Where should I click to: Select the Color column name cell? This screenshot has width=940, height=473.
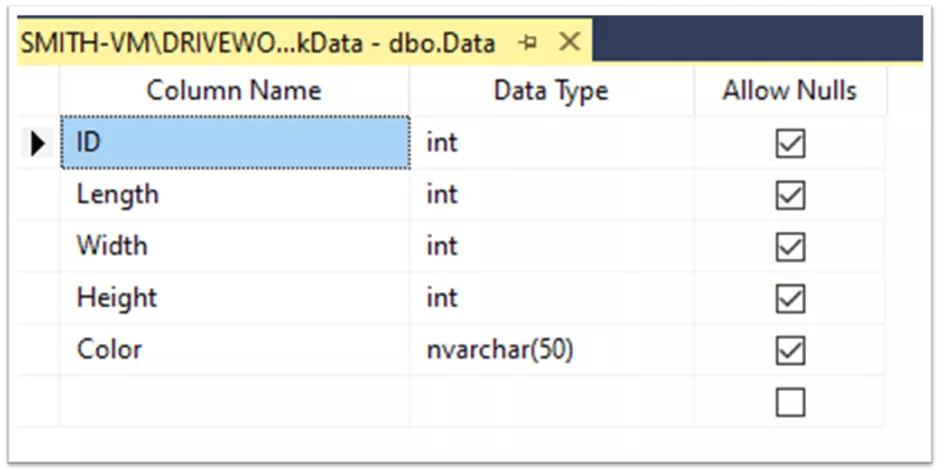[234, 350]
